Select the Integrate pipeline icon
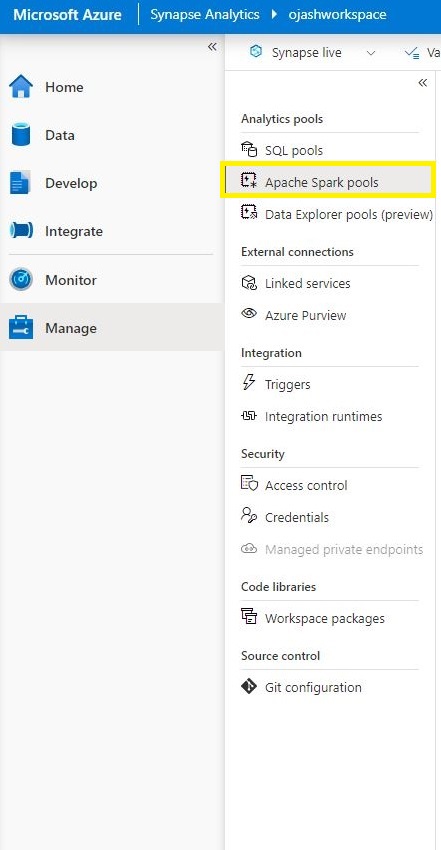 pyautogui.click(x=21, y=231)
